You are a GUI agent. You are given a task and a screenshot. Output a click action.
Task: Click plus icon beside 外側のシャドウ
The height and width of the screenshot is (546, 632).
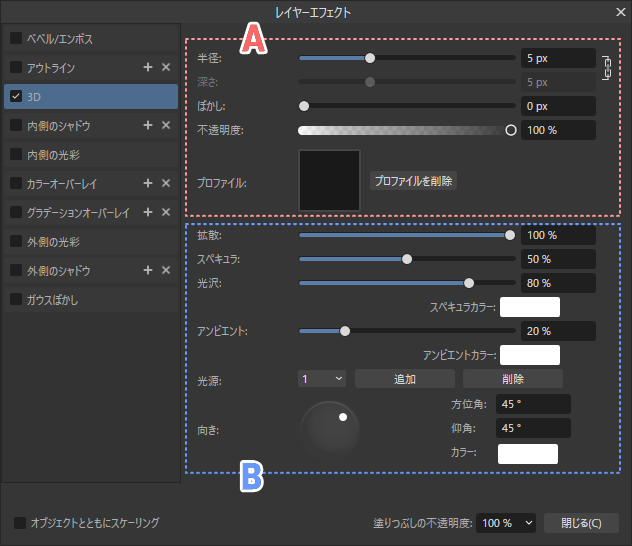tap(148, 270)
